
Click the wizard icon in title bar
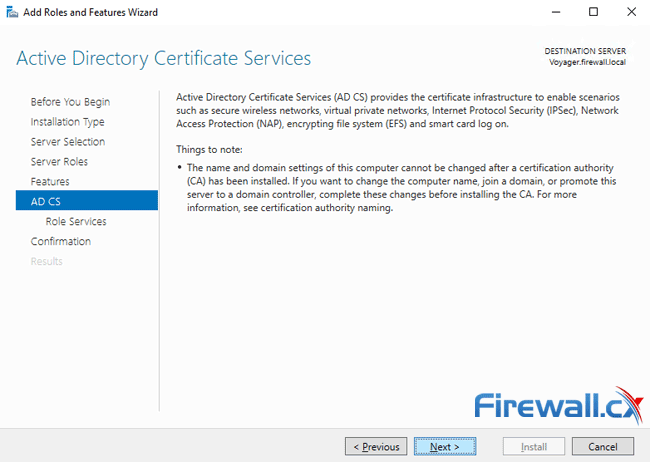tap(10, 12)
